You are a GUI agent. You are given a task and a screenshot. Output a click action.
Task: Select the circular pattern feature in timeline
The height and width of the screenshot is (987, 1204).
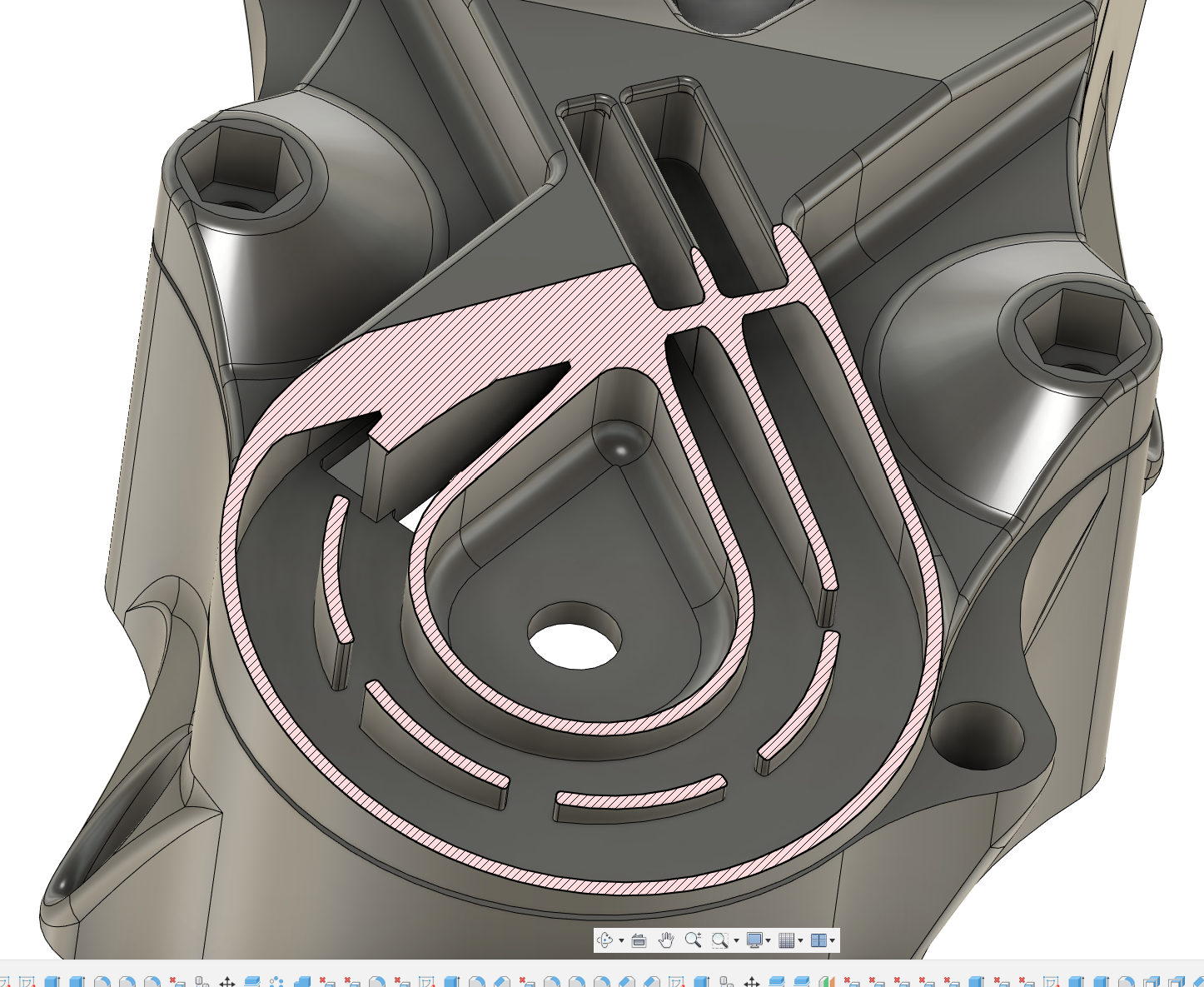[x=277, y=981]
